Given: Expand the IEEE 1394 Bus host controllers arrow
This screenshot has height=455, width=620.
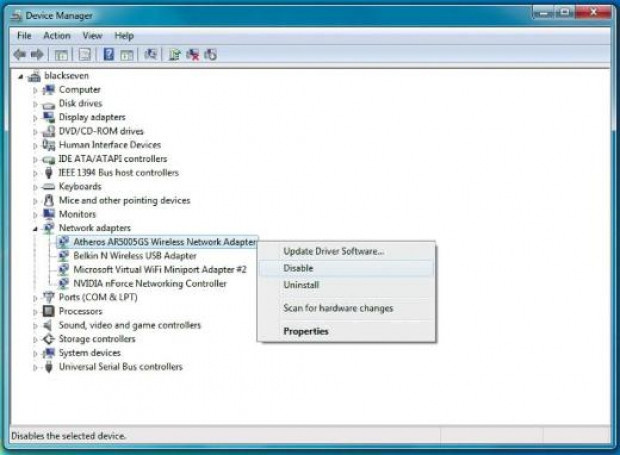Looking at the screenshot, I should 35,174.
